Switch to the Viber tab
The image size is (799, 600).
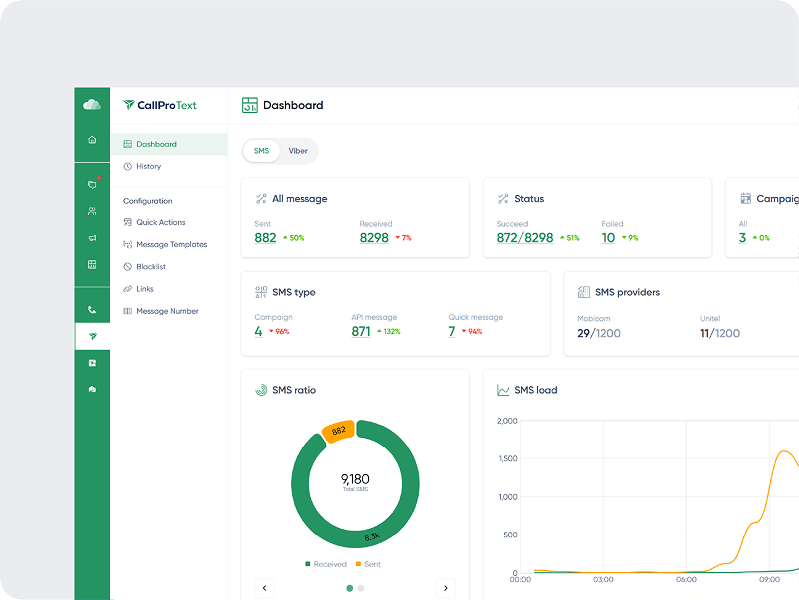tap(298, 151)
